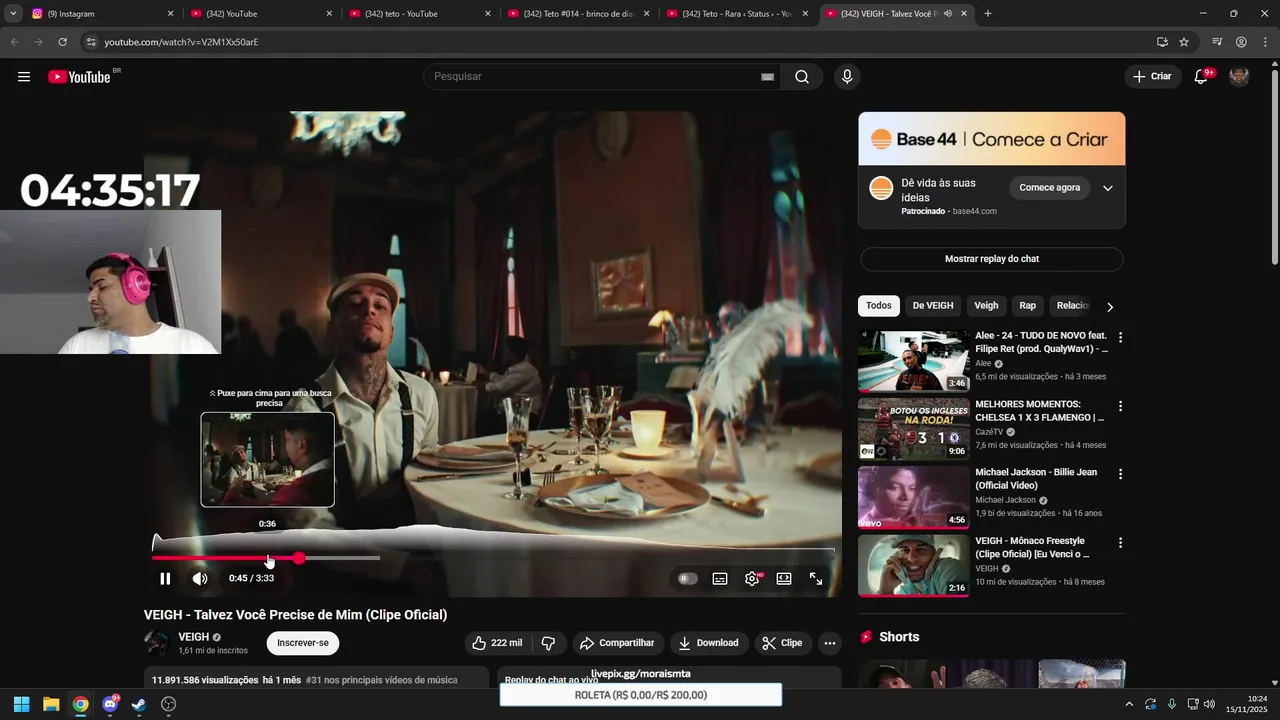1280x720 pixels.
Task: Bookmark this page with the star icon
Action: coord(1184,42)
